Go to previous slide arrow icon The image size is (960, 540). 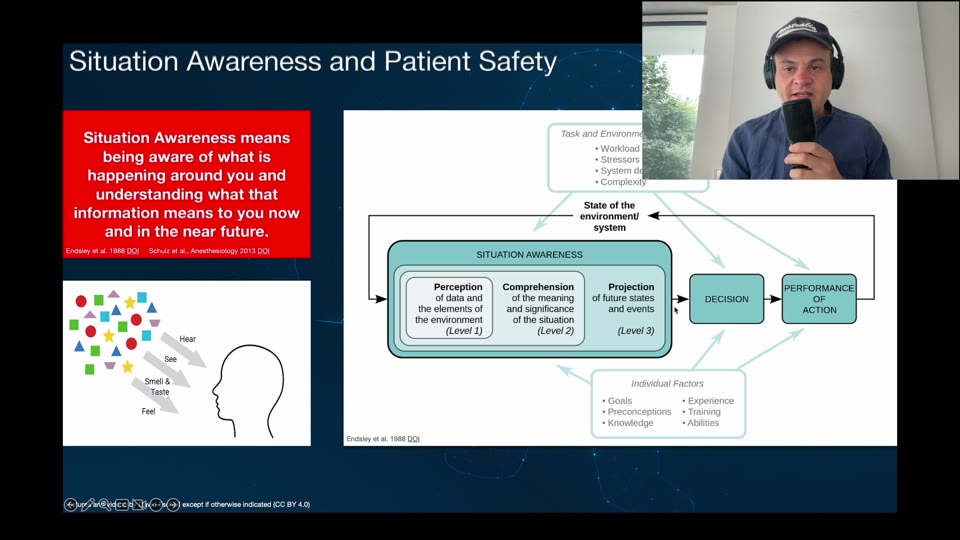pyautogui.click(x=70, y=504)
